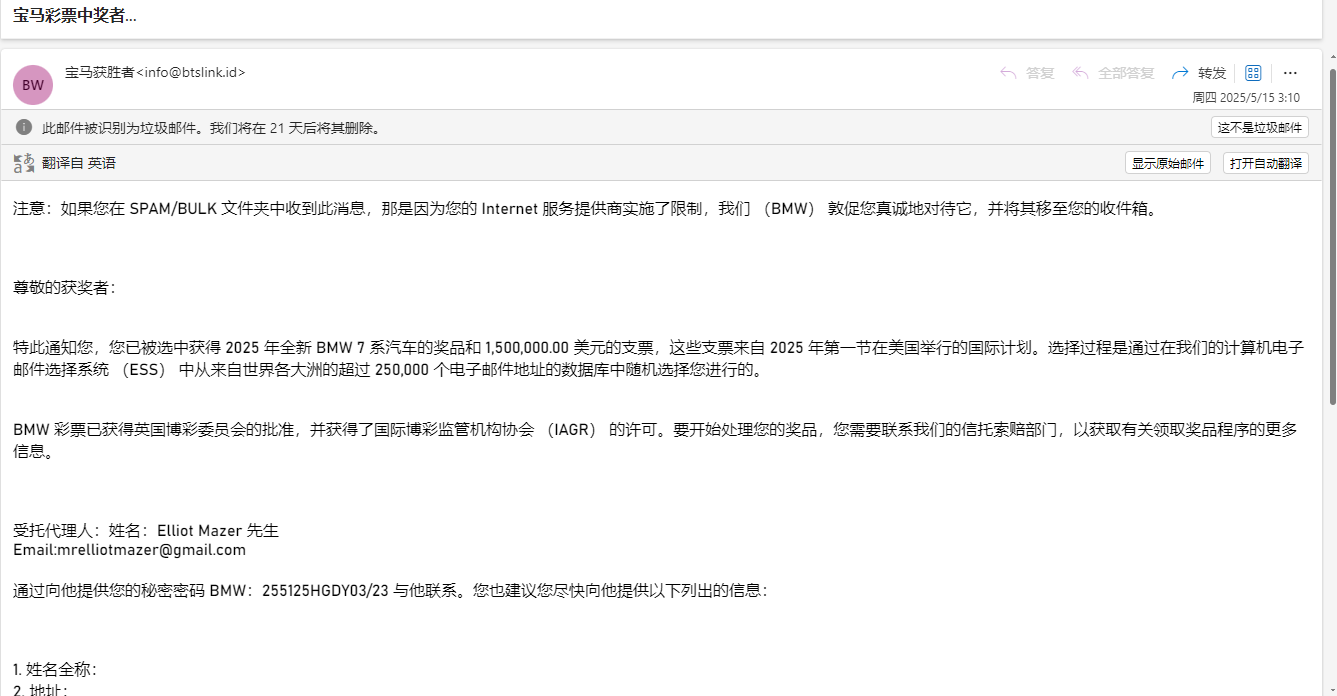Click the paragraph starting BMW 彩票已获得英国博彩委员会
Image resolution: width=1337 pixels, height=696 pixels.
pyautogui.click(x=655, y=440)
